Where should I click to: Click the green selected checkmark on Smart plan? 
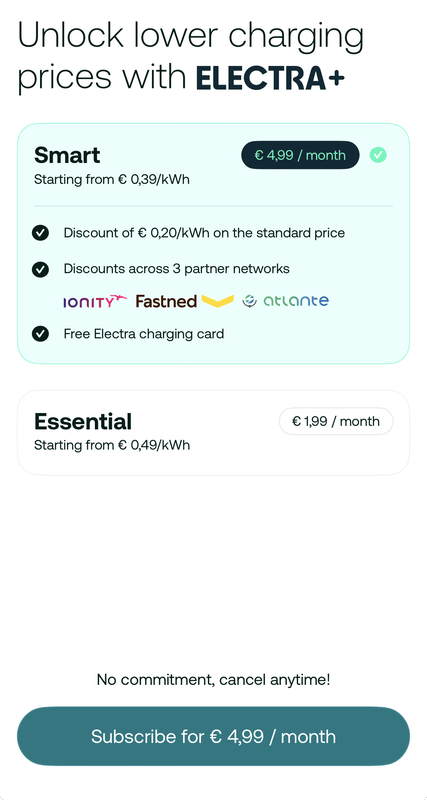pos(378,155)
